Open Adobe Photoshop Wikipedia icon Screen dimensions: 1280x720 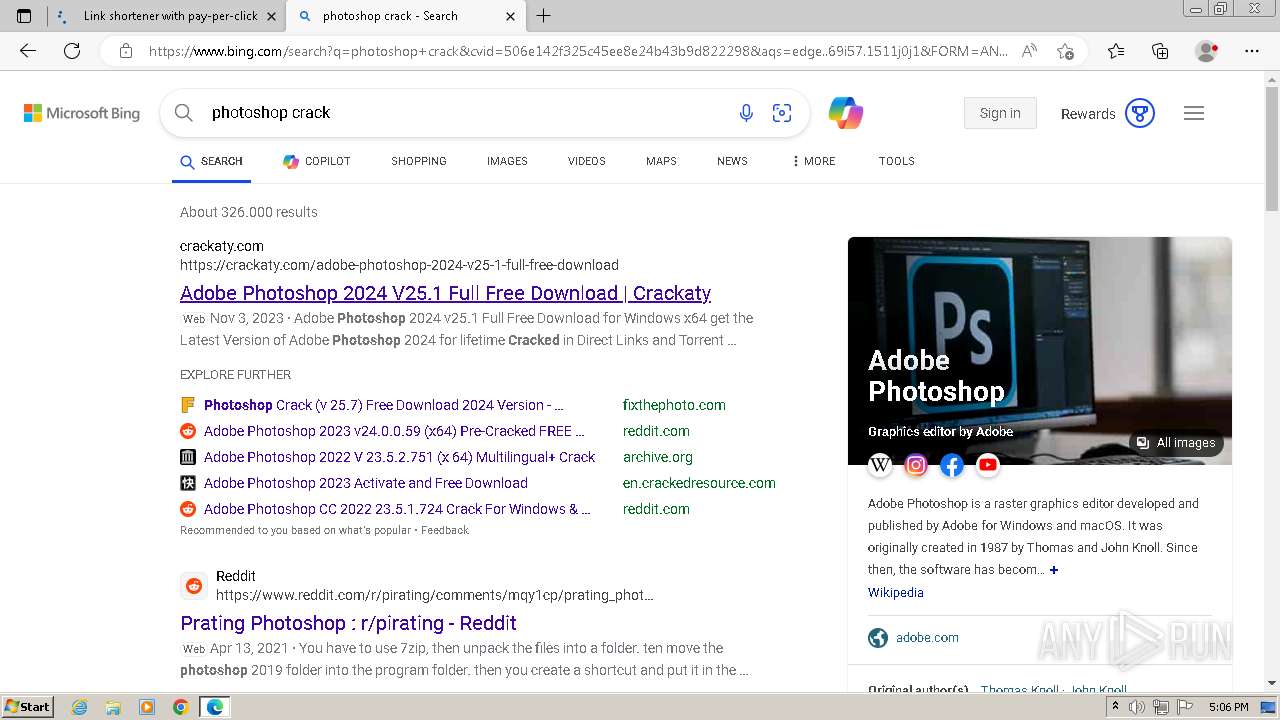(880, 465)
